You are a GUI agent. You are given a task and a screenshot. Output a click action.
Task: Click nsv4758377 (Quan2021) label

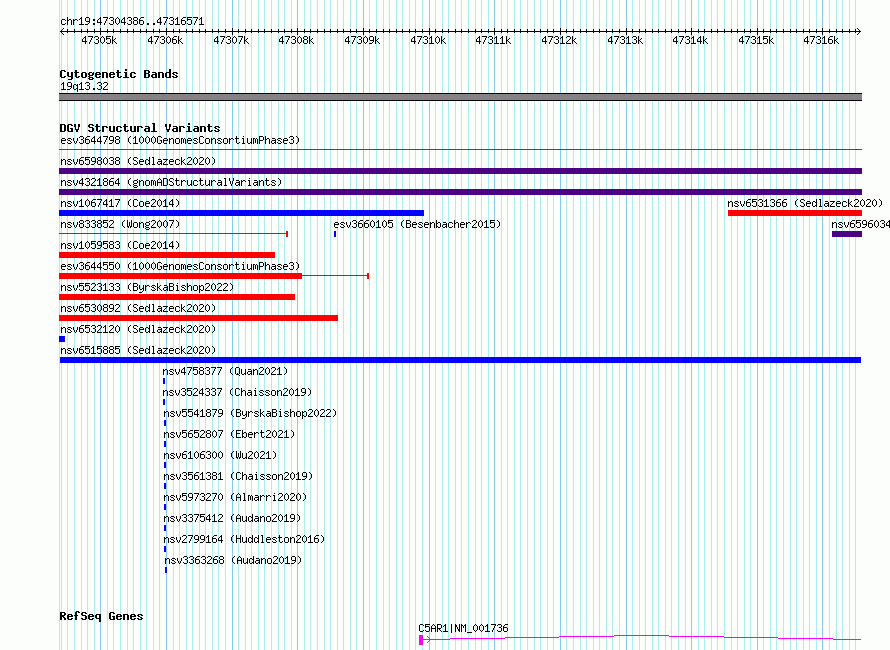225,371
